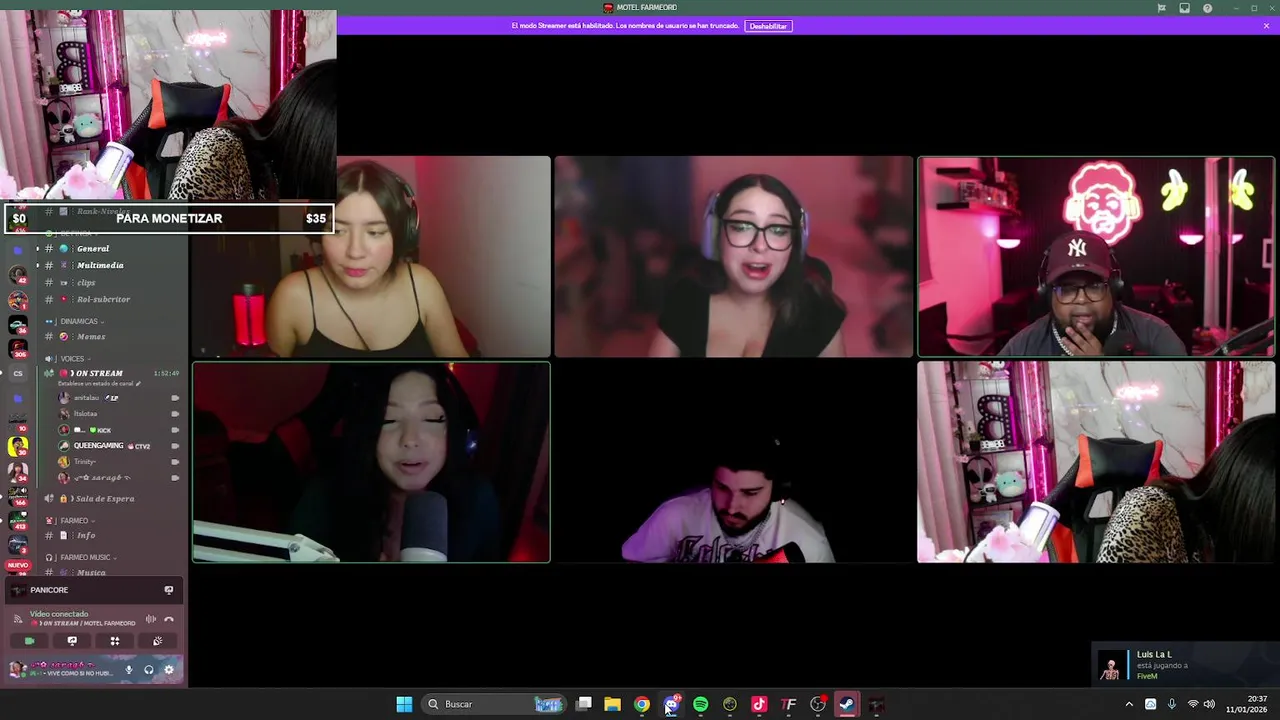Open the soundboard party popper button
The height and width of the screenshot is (720, 1280).
[157, 641]
